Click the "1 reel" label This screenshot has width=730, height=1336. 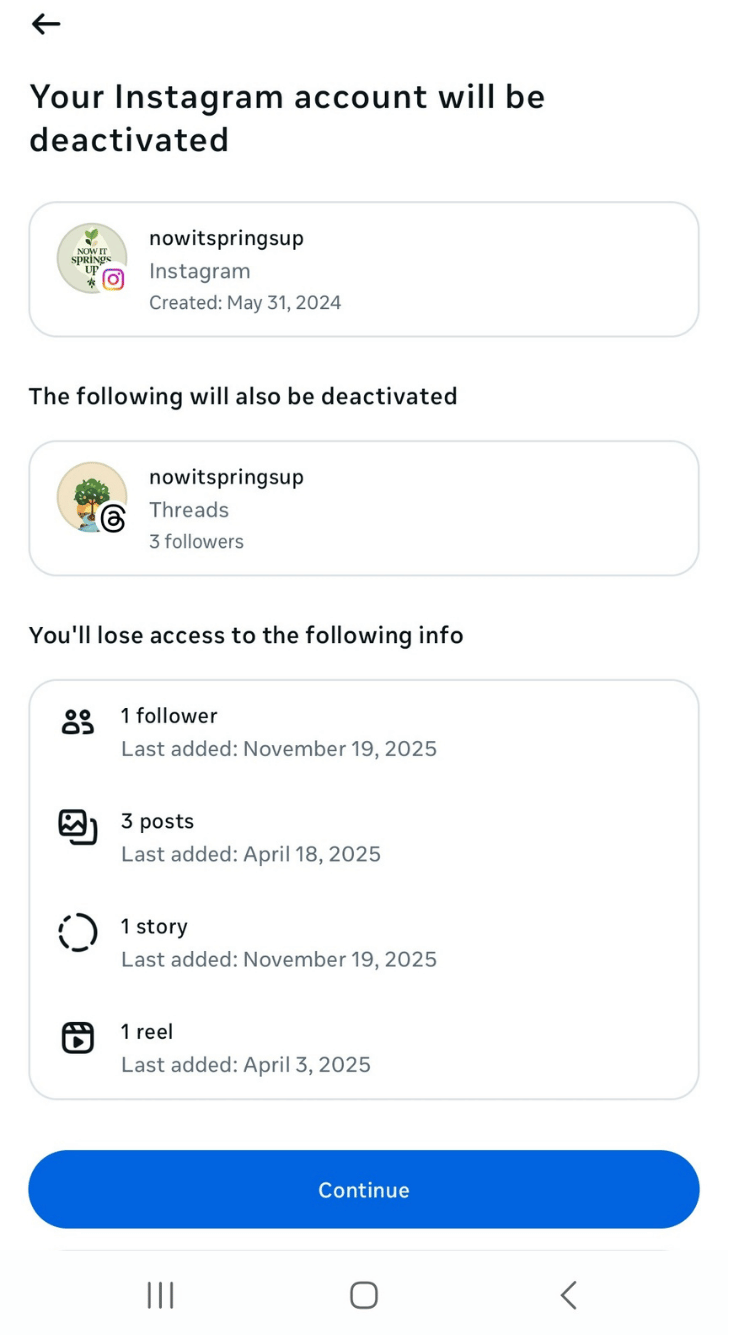point(147,1032)
